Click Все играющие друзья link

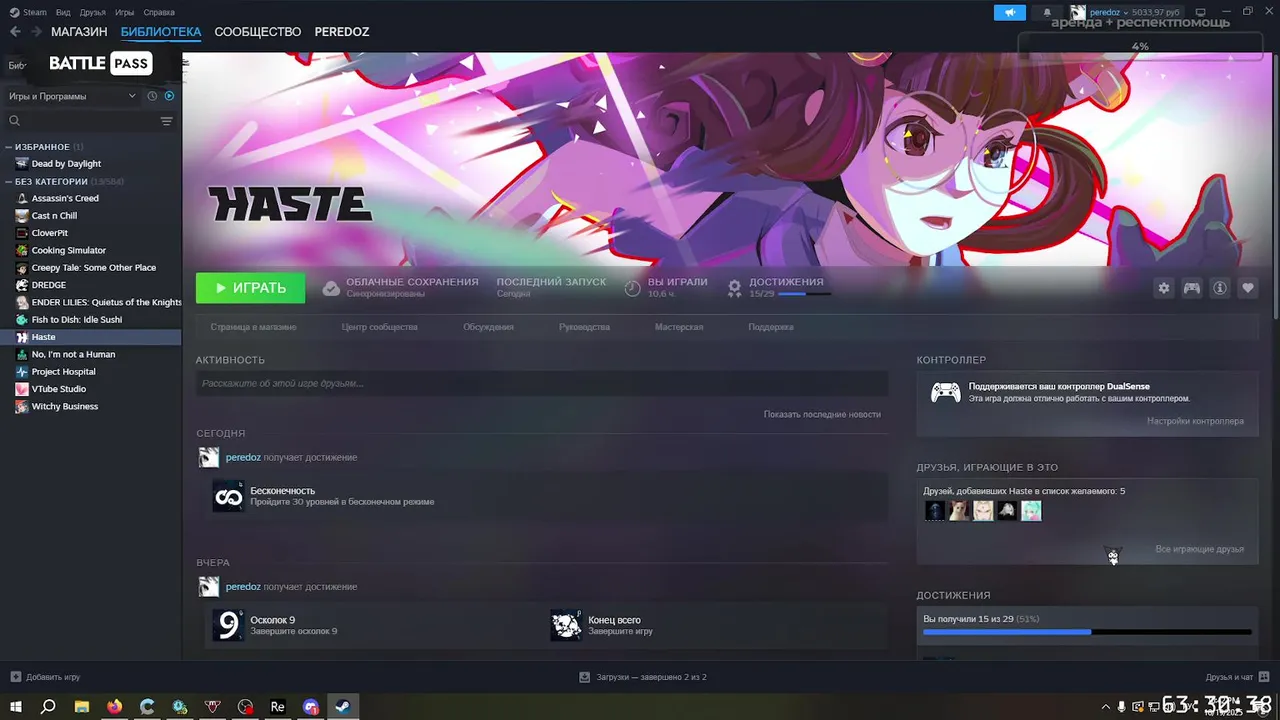pyautogui.click(x=1200, y=549)
